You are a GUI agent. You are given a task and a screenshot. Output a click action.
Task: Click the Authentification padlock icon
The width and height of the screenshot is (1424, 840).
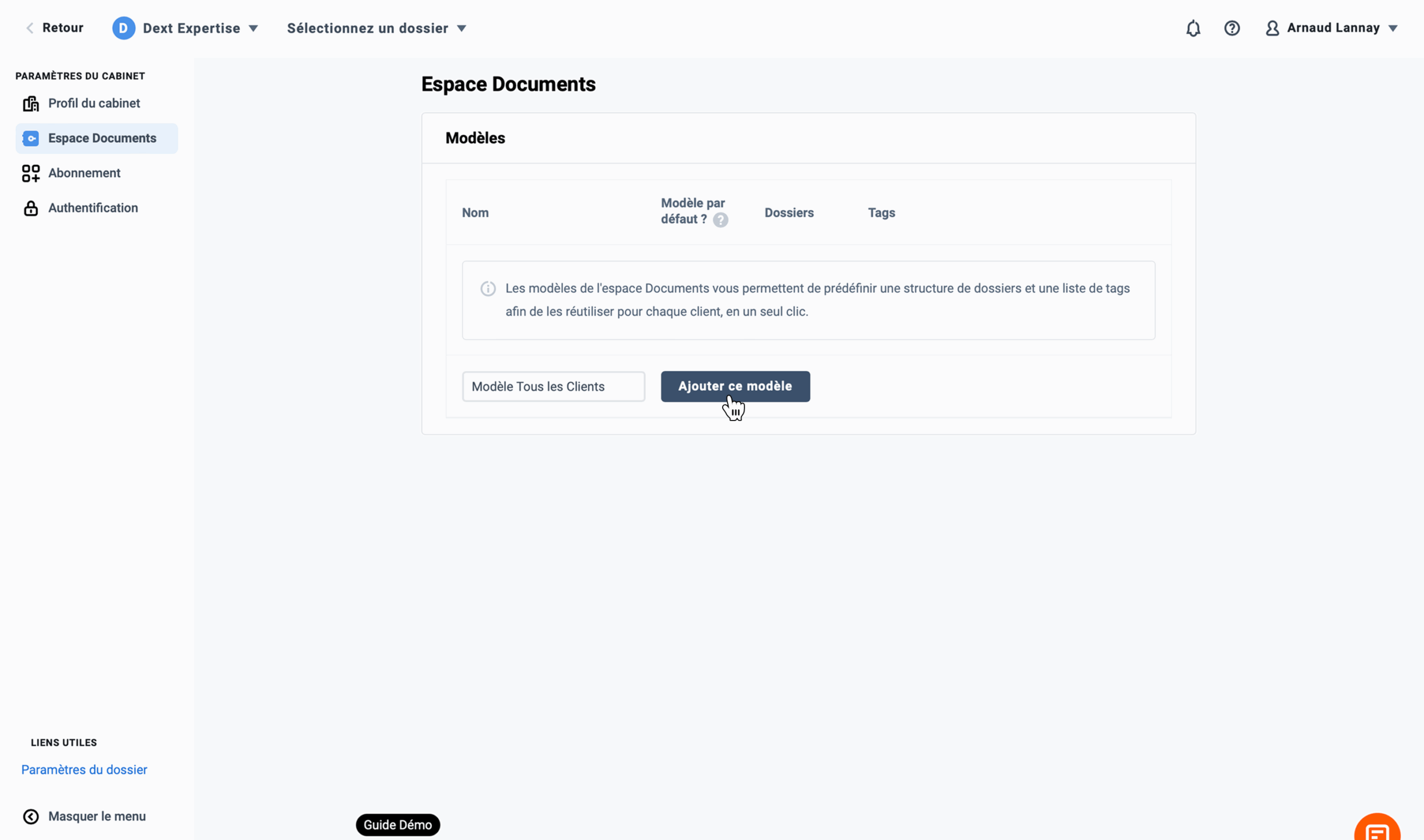point(31,208)
